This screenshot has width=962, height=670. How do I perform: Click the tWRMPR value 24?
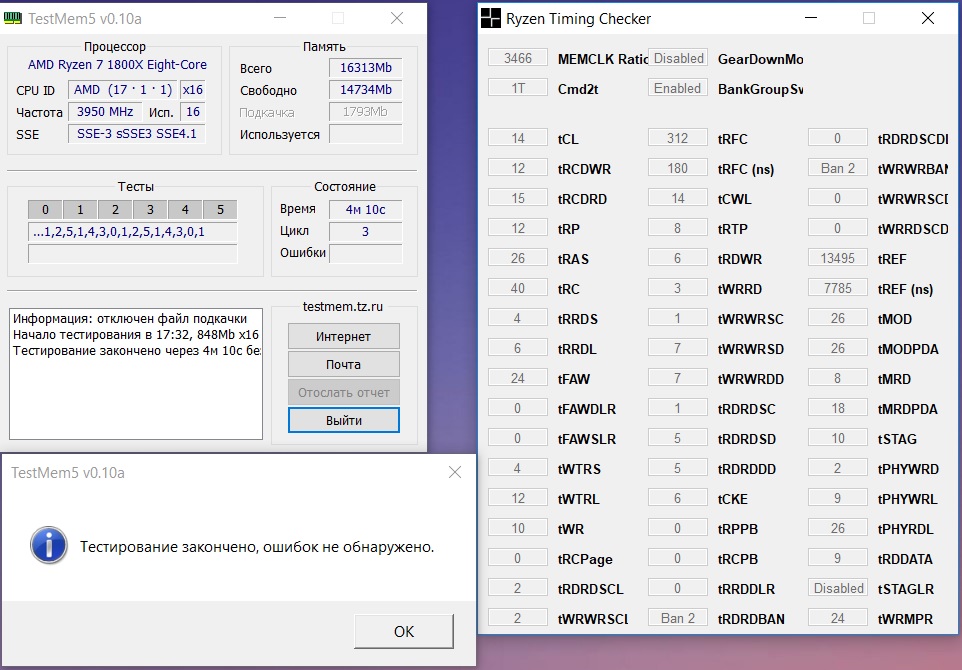tap(838, 618)
